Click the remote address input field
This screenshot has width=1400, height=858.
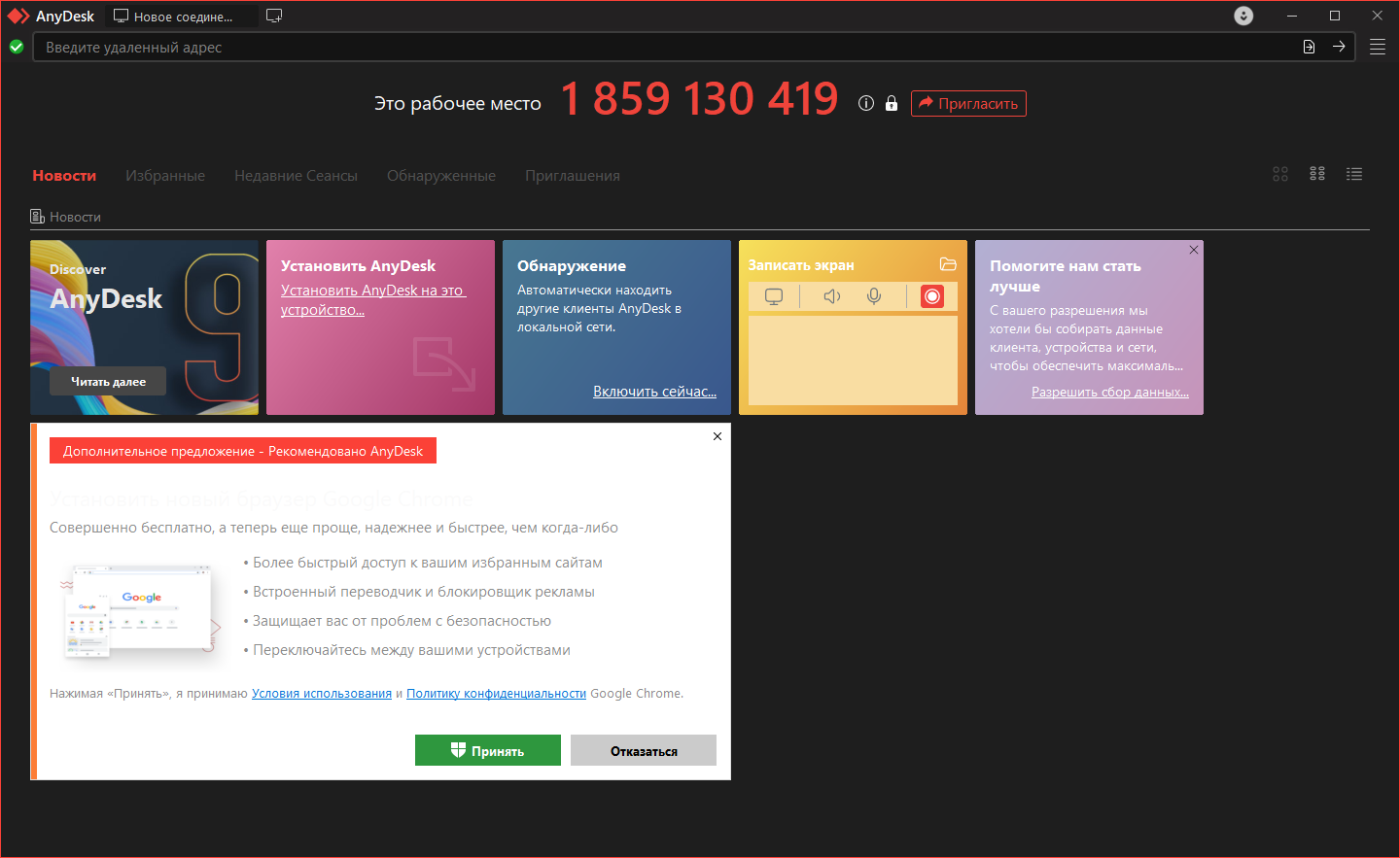[661, 47]
